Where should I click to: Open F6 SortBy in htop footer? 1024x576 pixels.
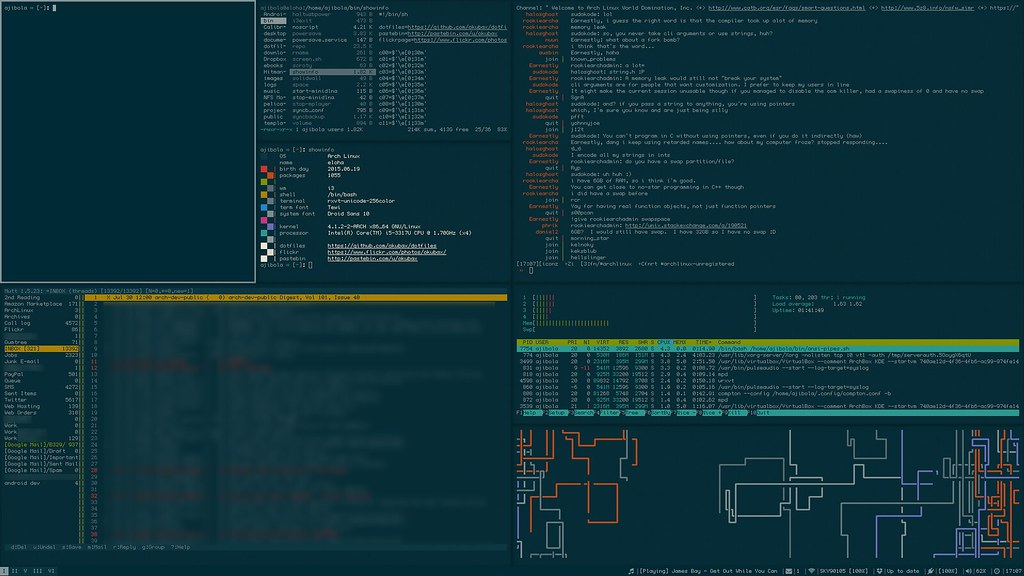click(660, 413)
